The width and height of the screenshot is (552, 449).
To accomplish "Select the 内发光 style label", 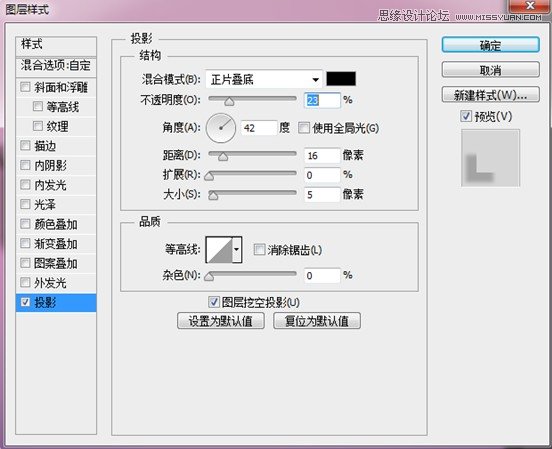I will (50, 185).
